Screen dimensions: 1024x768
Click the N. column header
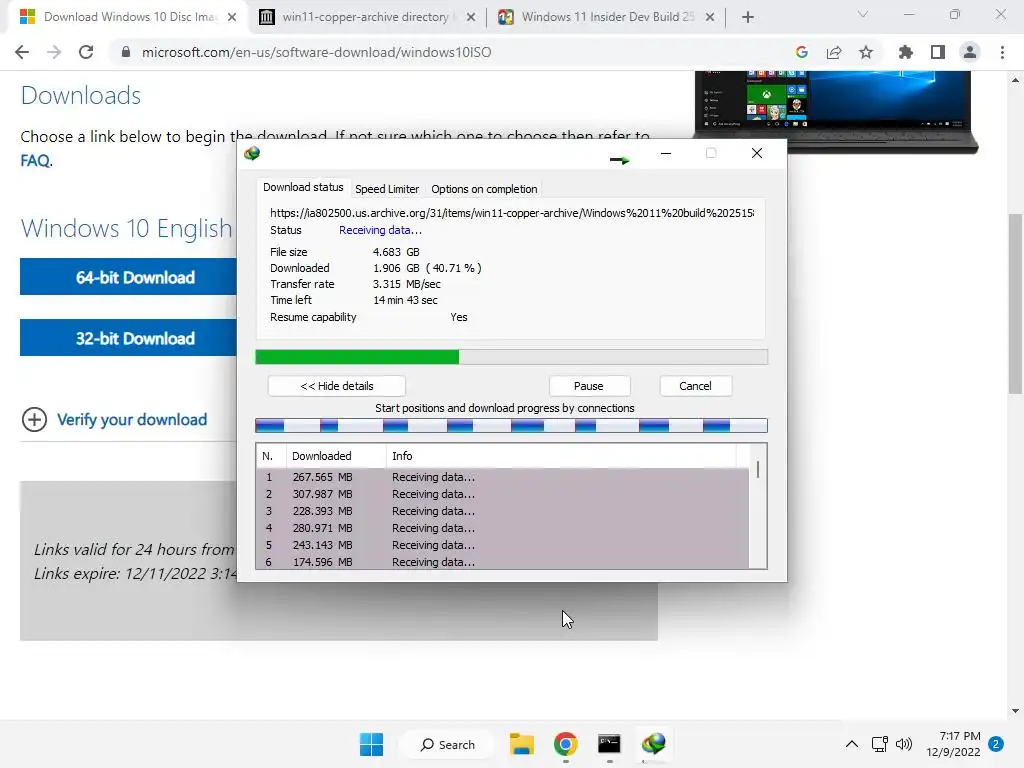click(271, 456)
